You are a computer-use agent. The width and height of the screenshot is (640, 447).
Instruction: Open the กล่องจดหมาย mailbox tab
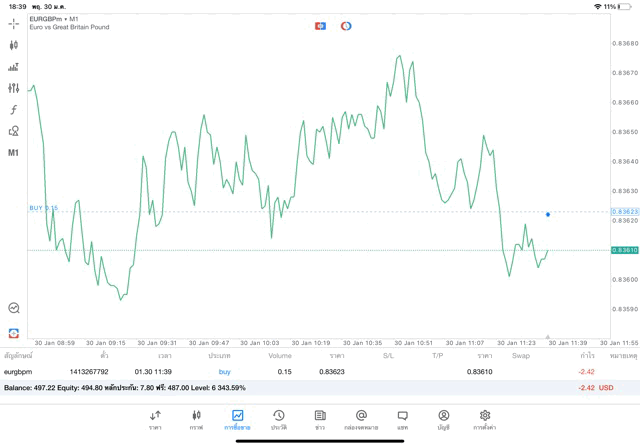[361, 419]
